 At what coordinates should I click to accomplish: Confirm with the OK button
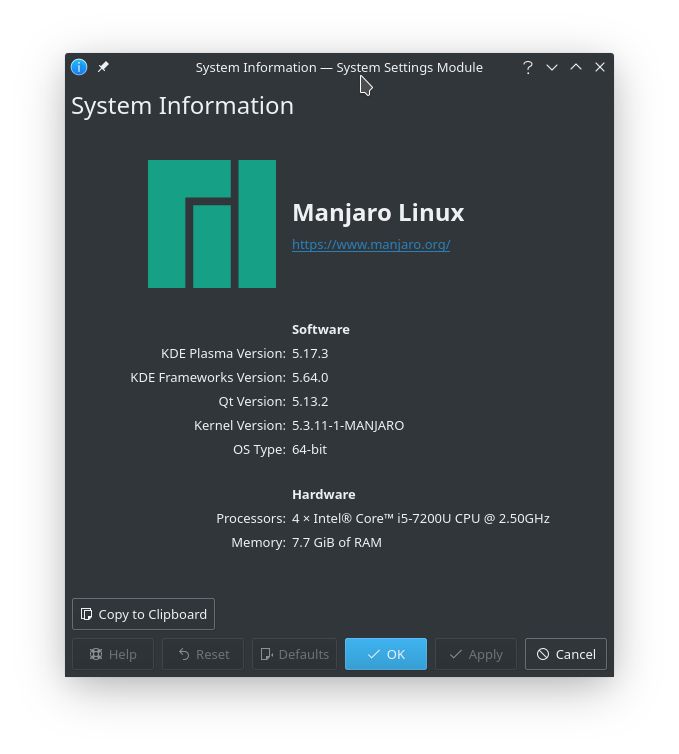coord(386,654)
